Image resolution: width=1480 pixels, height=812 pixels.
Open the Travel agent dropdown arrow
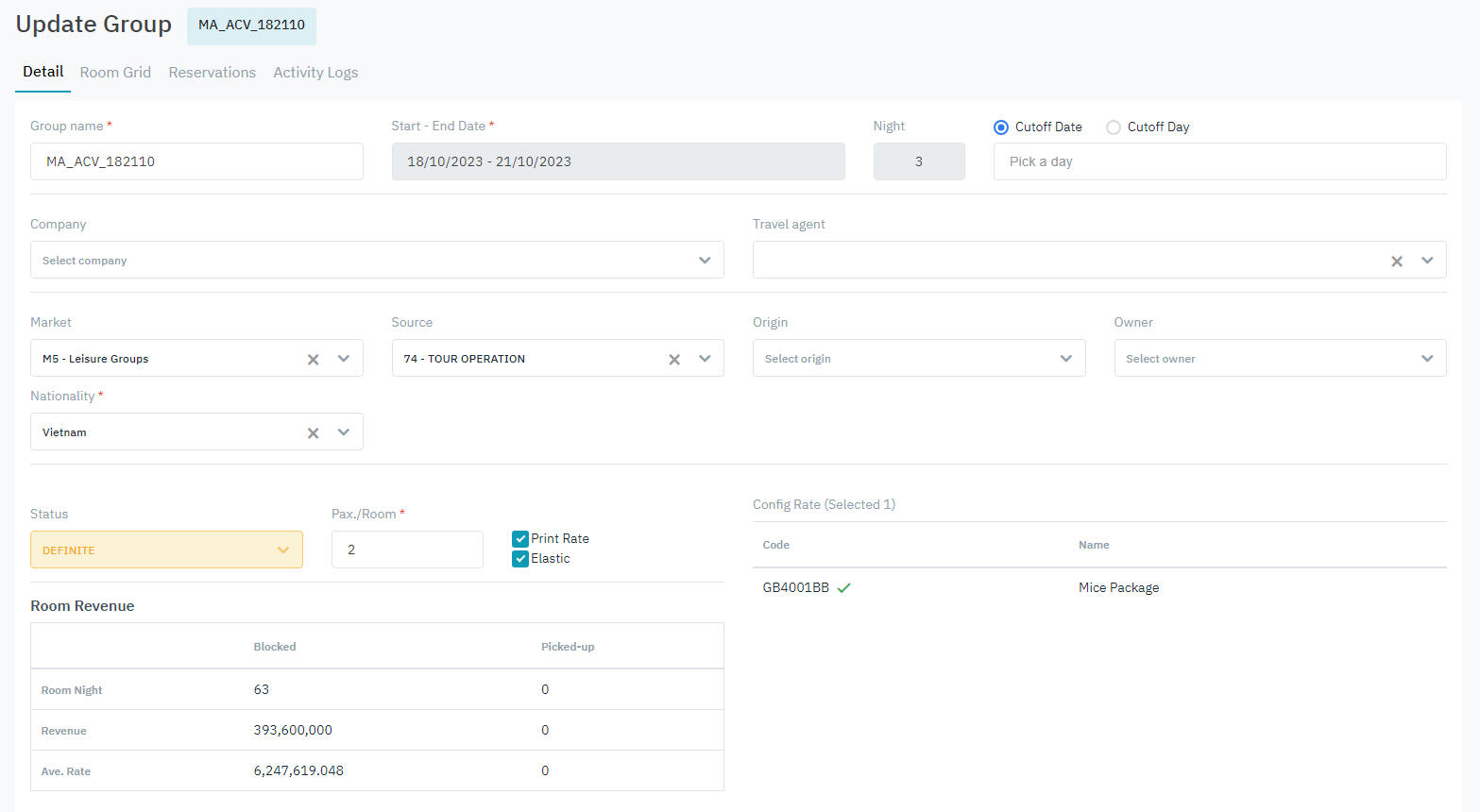click(1427, 261)
